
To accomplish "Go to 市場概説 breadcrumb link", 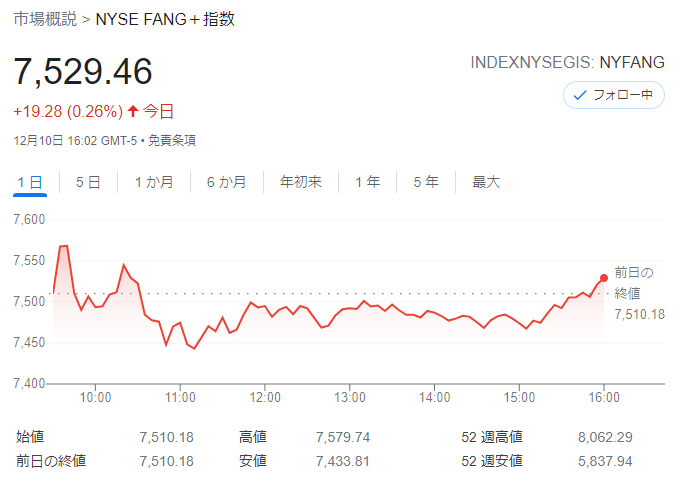I will tap(45, 19).
